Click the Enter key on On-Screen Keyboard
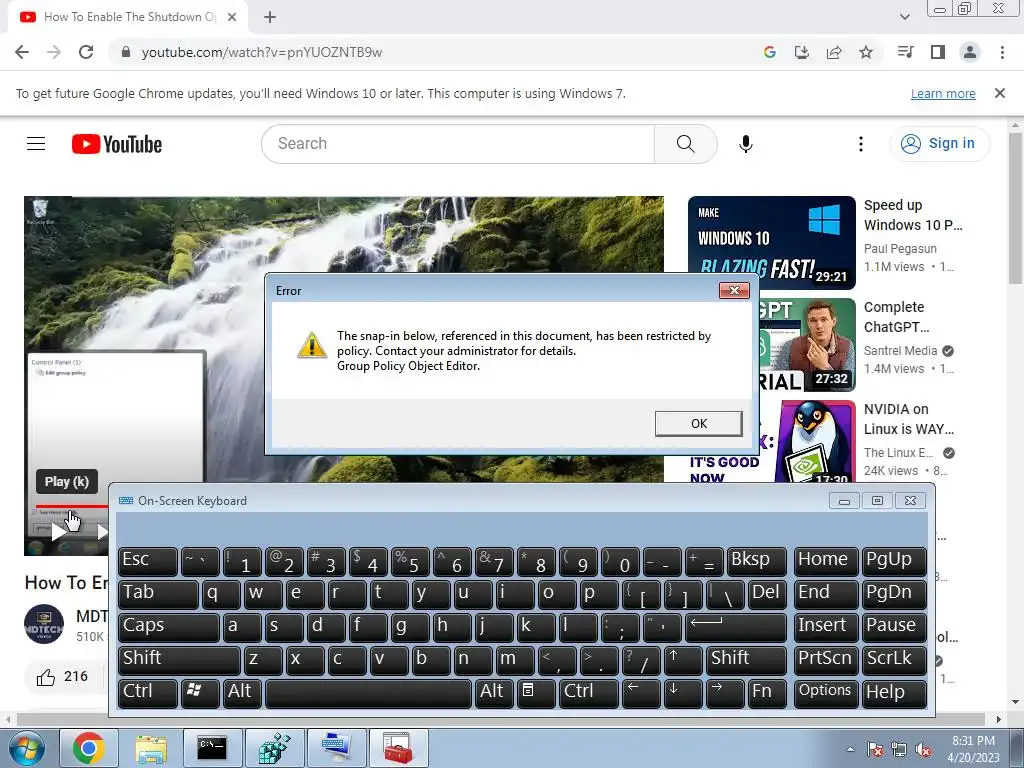This screenshot has width=1024, height=768. click(x=736, y=627)
